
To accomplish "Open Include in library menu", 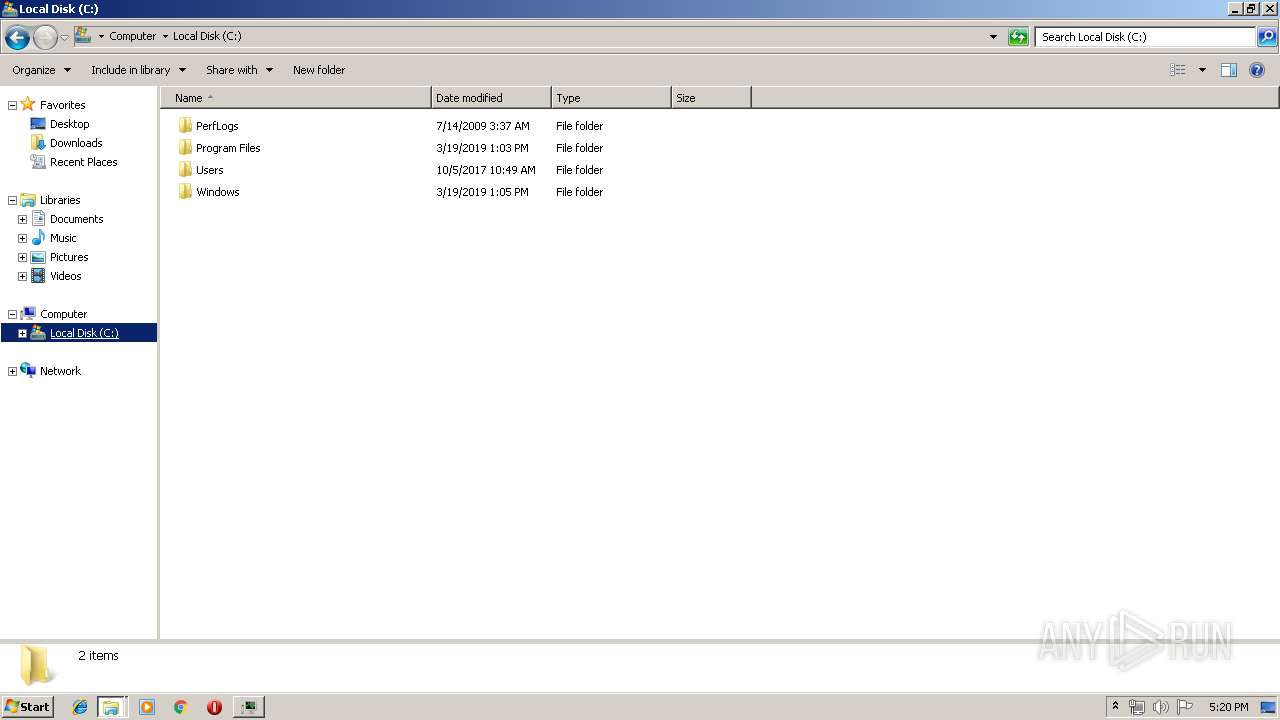I will pyautogui.click(x=138, y=70).
